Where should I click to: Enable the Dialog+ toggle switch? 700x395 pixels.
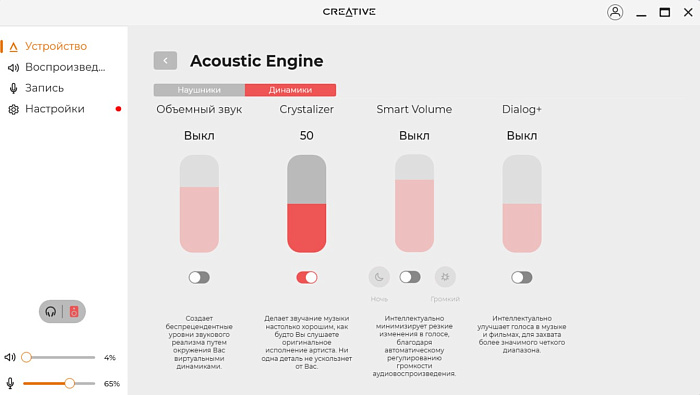tap(522, 278)
